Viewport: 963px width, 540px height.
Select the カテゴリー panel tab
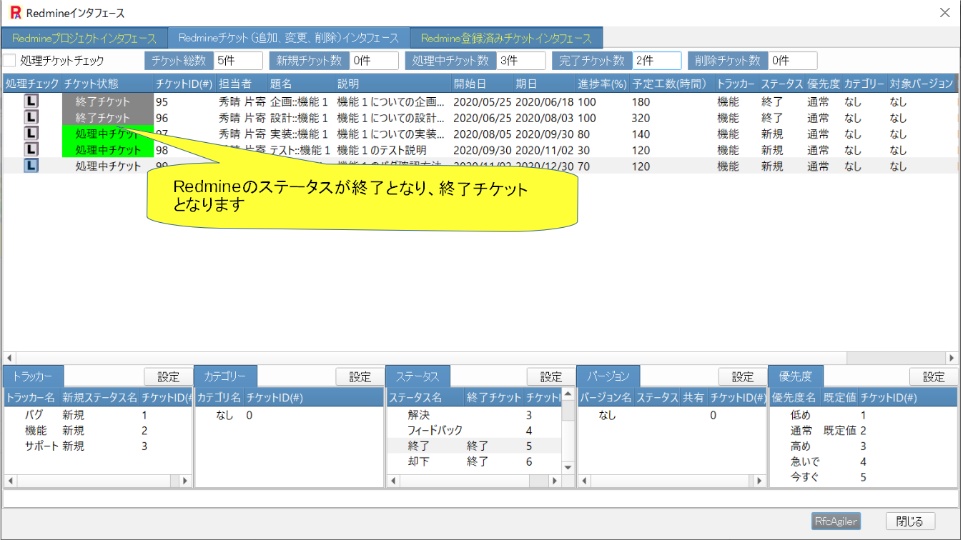tap(225, 376)
